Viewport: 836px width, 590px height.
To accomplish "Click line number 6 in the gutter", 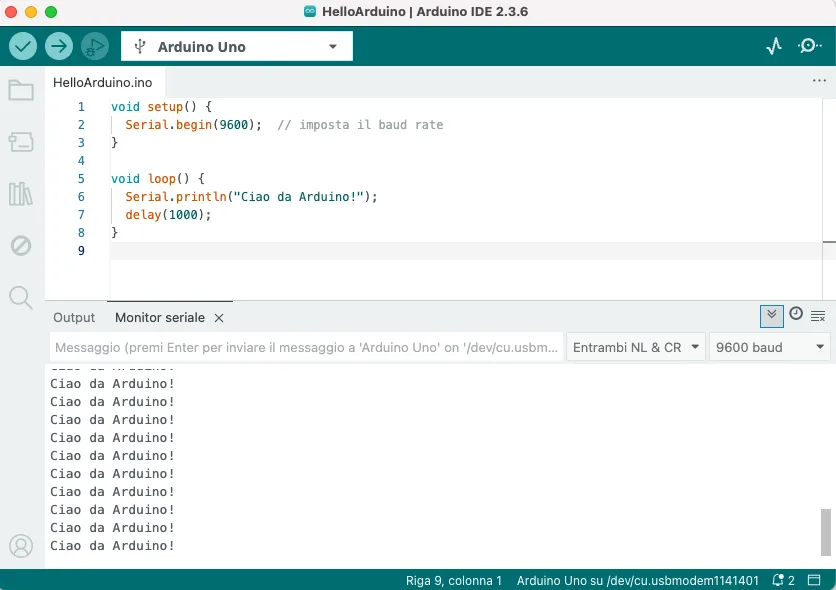I will [81, 197].
